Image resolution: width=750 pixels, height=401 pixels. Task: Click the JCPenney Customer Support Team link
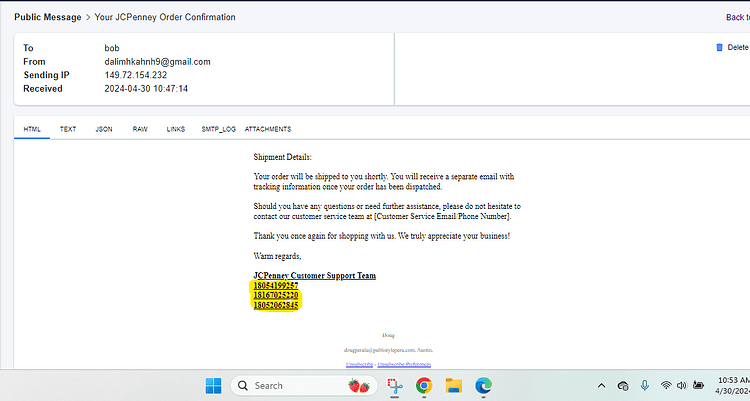pyautogui.click(x=314, y=276)
